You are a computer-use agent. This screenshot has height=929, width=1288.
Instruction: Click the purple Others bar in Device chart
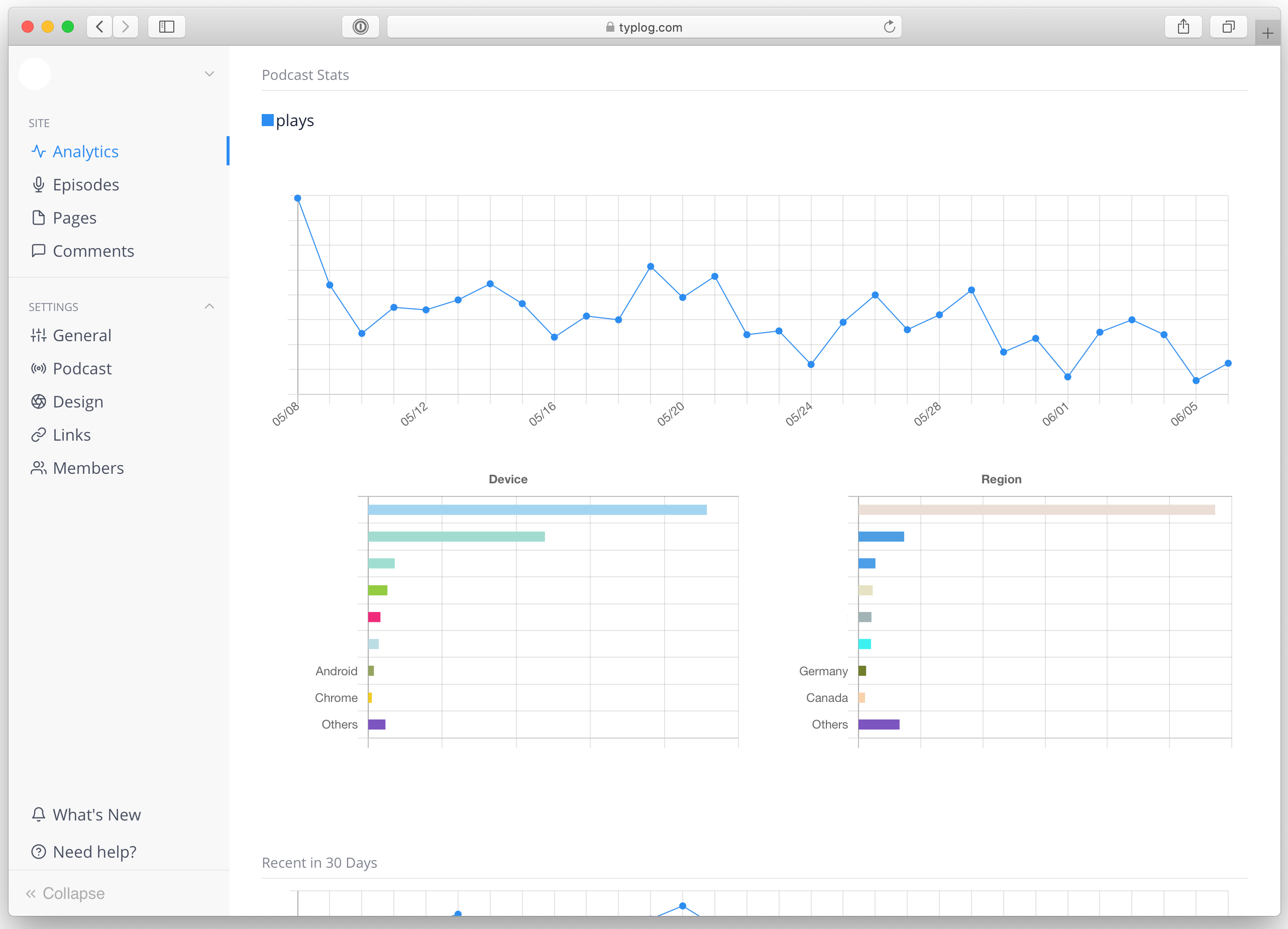coord(377,725)
